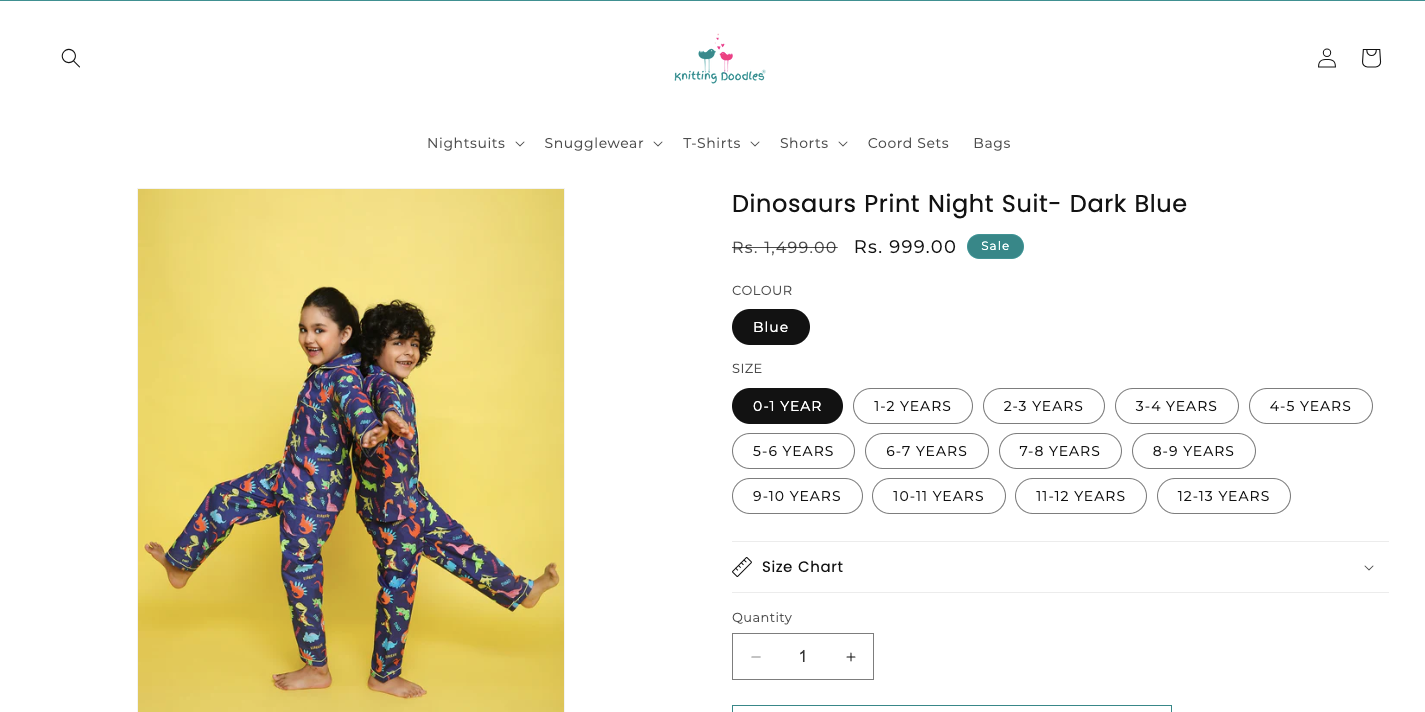Expand the Shorts dropdown menu
Viewport: 1425px width, 712px height.
coord(813,143)
